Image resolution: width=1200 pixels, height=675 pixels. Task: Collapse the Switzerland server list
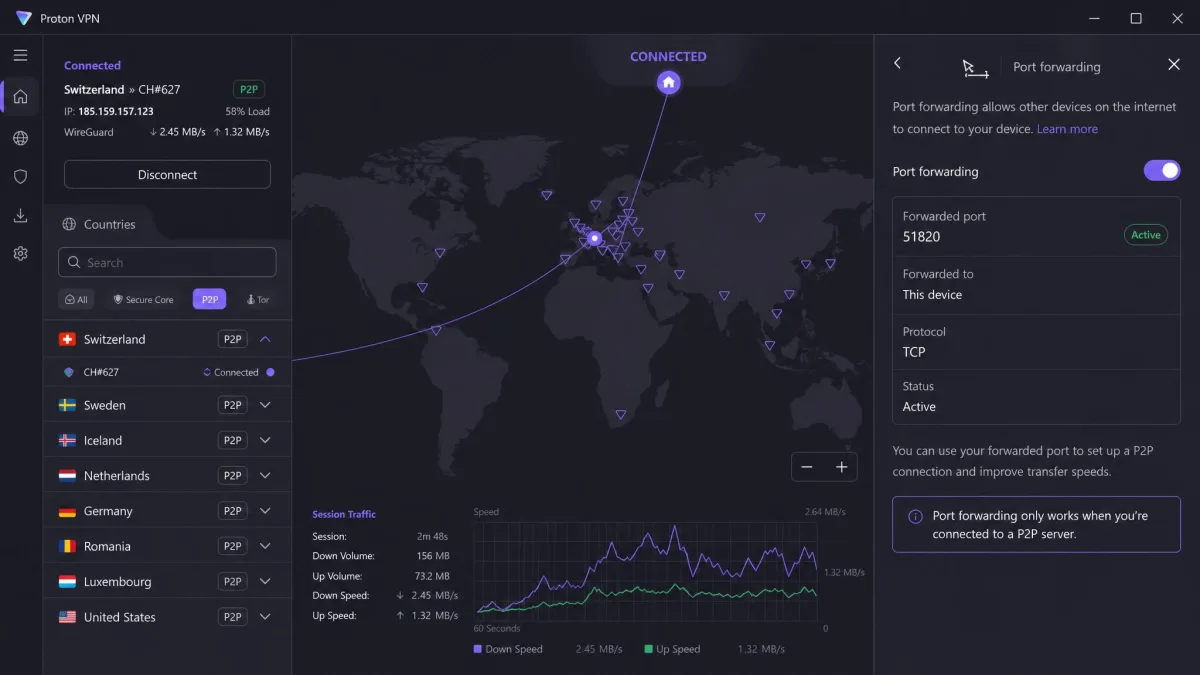tap(265, 339)
